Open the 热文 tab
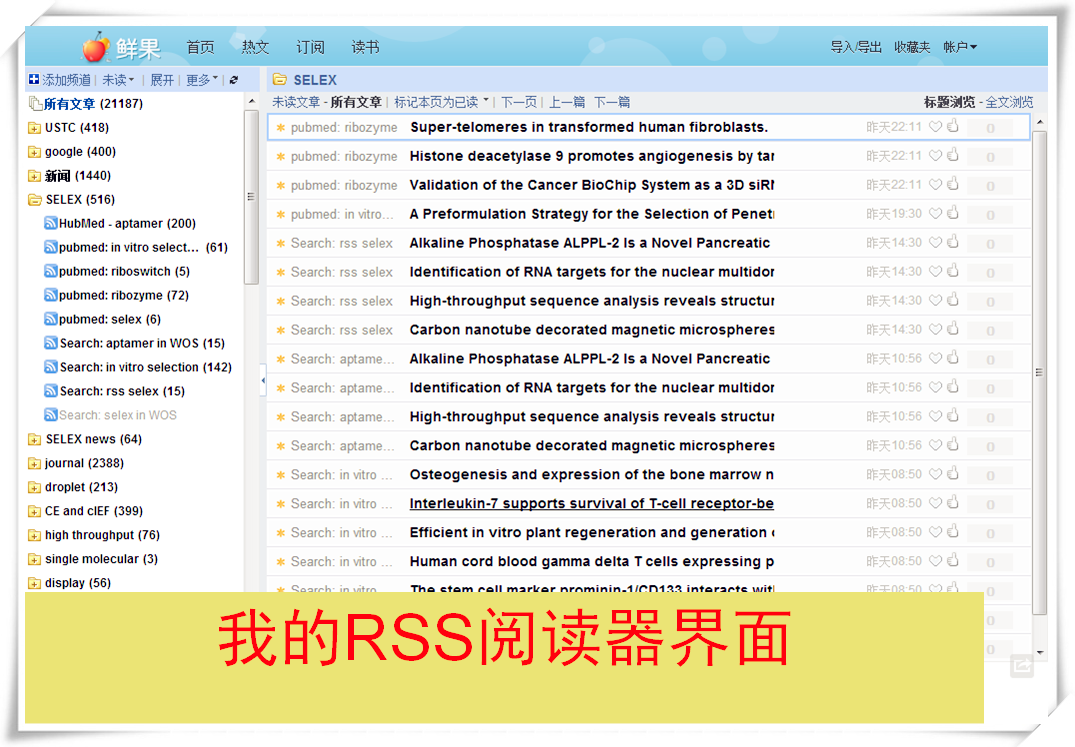Screen dimensions: 1075x747 click(255, 47)
